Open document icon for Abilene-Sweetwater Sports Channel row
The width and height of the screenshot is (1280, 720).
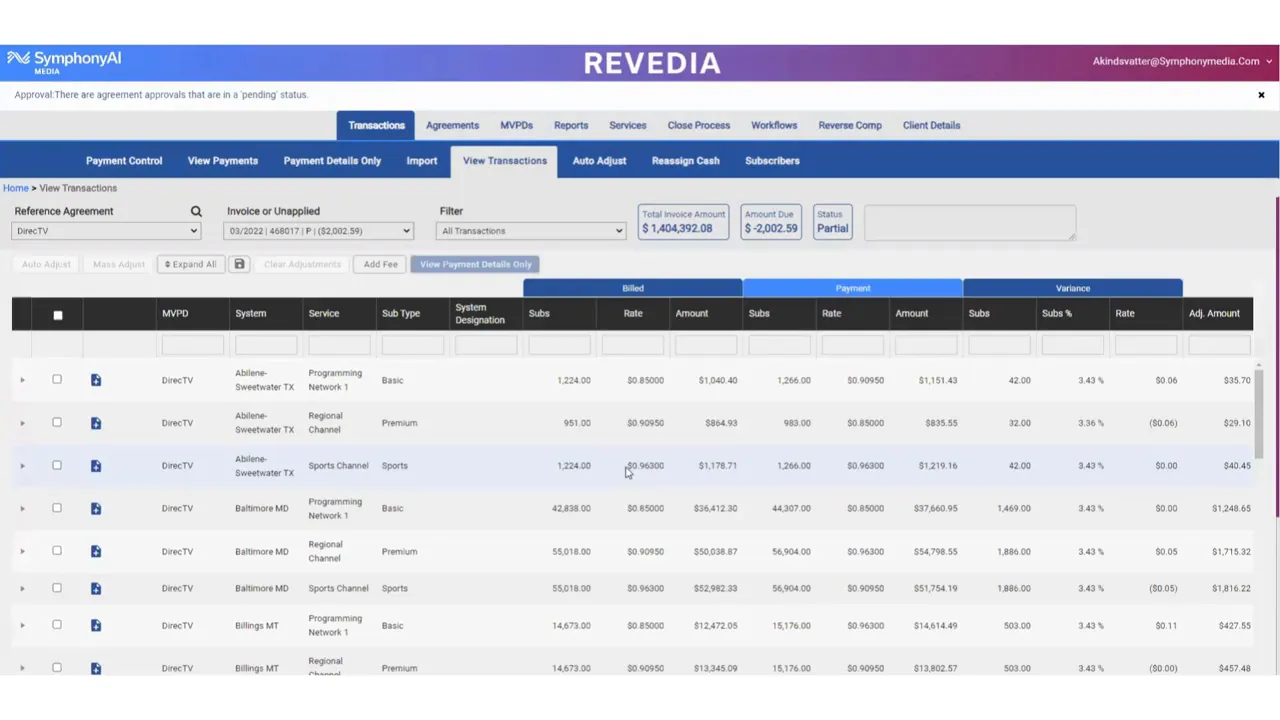[x=96, y=466]
